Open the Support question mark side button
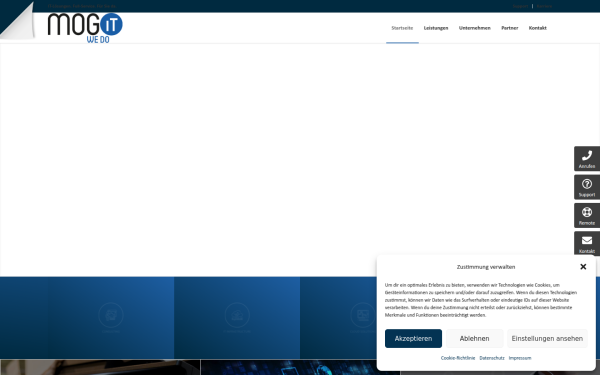The image size is (600, 375). click(x=587, y=187)
